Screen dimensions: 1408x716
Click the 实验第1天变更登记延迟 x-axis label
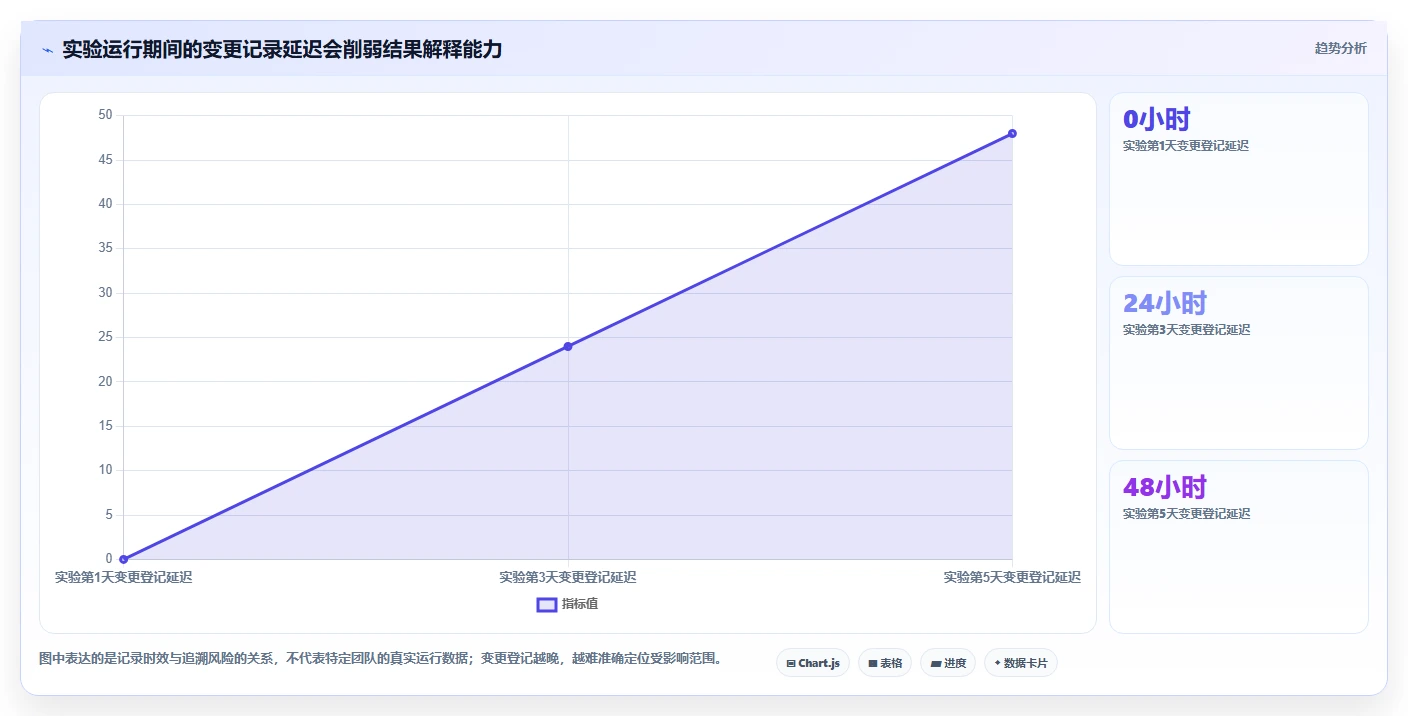123,577
